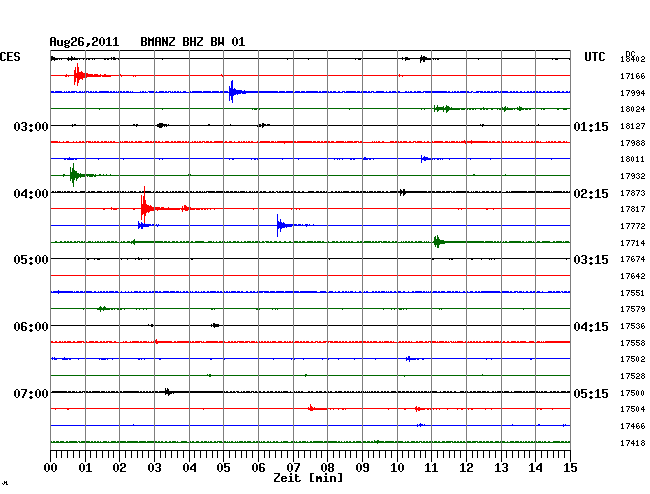Select DC offset value 17932
650x494 pixels.
(633, 176)
